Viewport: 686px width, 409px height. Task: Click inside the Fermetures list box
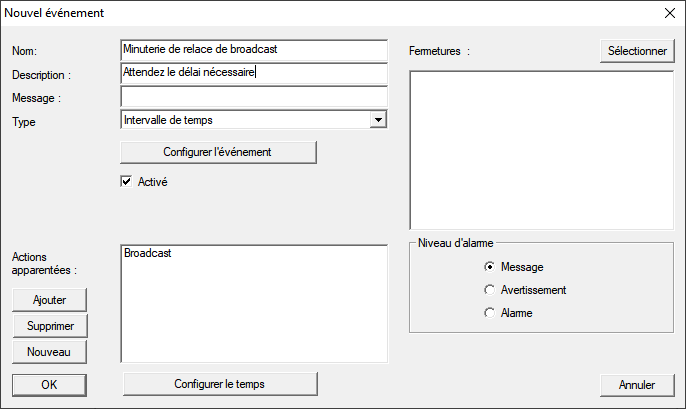click(x=541, y=150)
